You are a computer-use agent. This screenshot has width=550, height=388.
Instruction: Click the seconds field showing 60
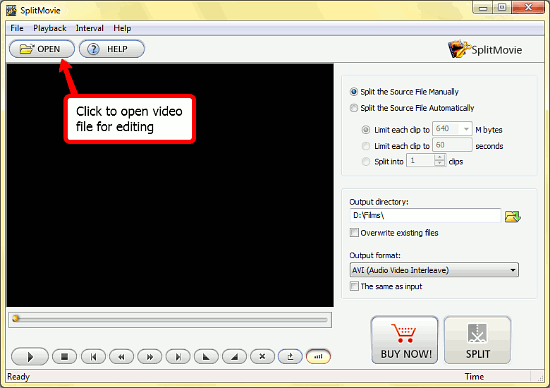452,145
